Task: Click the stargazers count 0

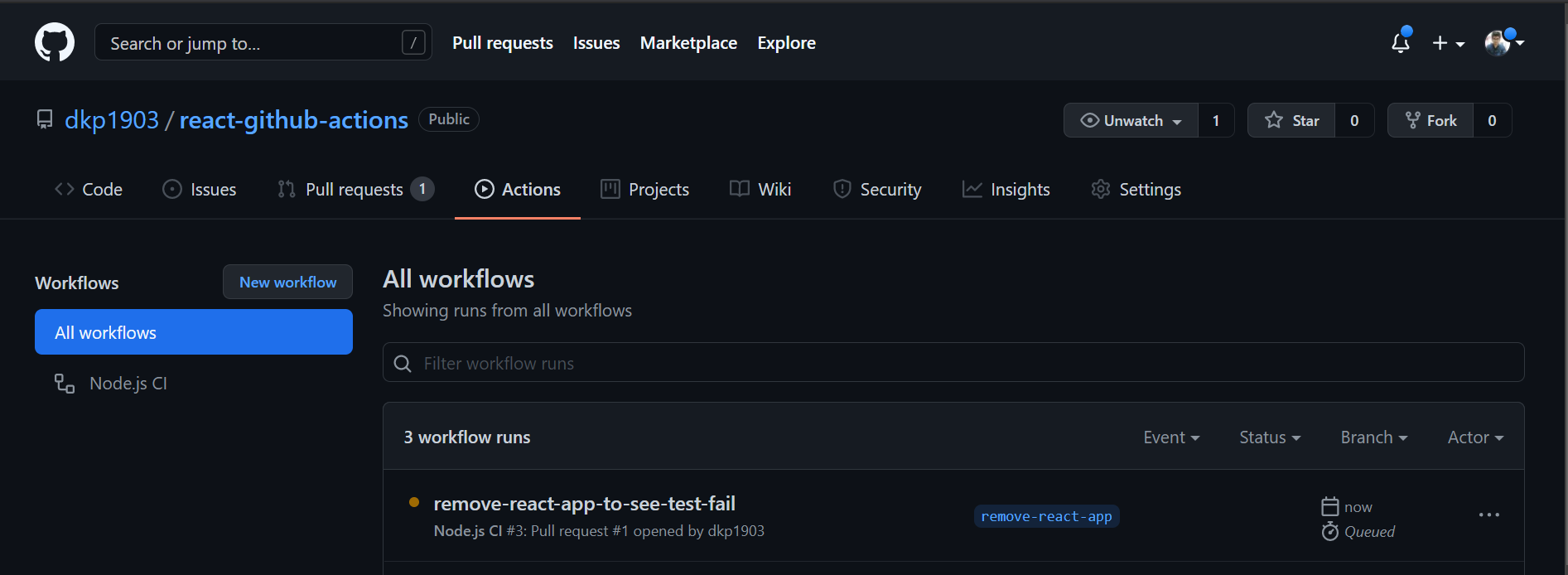Action: point(1354,120)
